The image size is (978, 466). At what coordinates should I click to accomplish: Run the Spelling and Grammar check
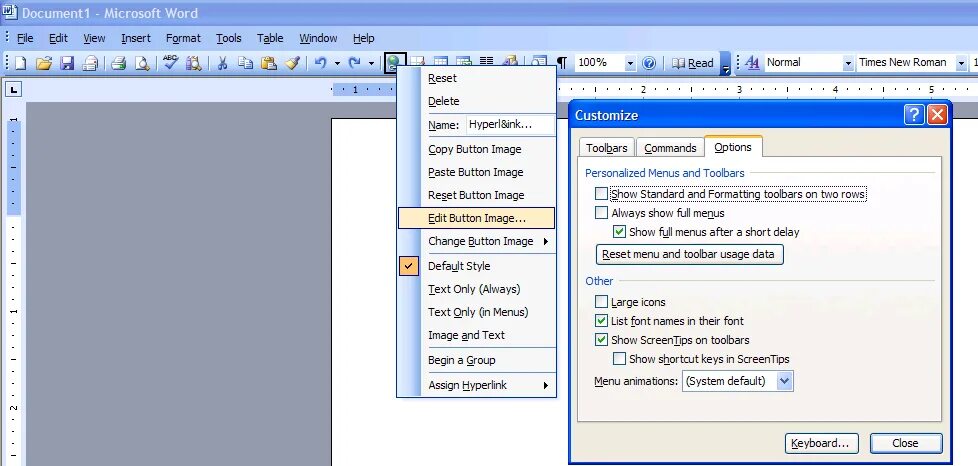pos(170,62)
